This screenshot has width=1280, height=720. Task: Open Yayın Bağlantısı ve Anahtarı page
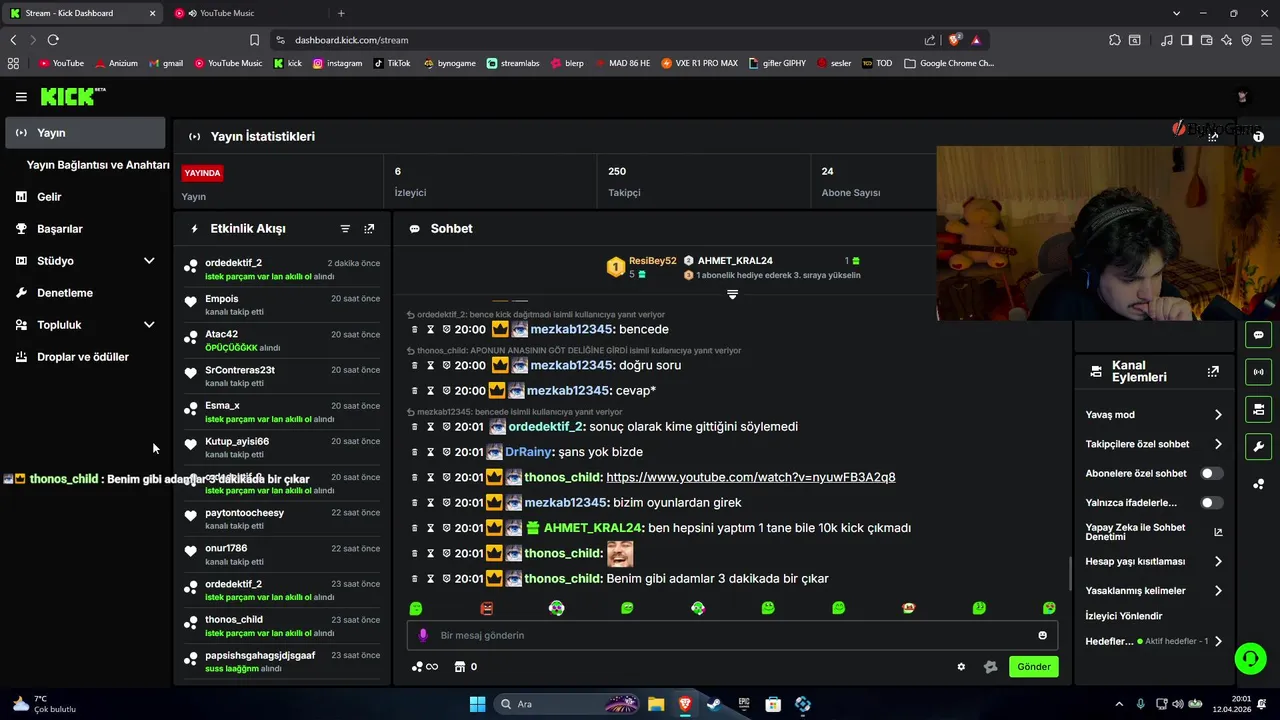point(98,165)
